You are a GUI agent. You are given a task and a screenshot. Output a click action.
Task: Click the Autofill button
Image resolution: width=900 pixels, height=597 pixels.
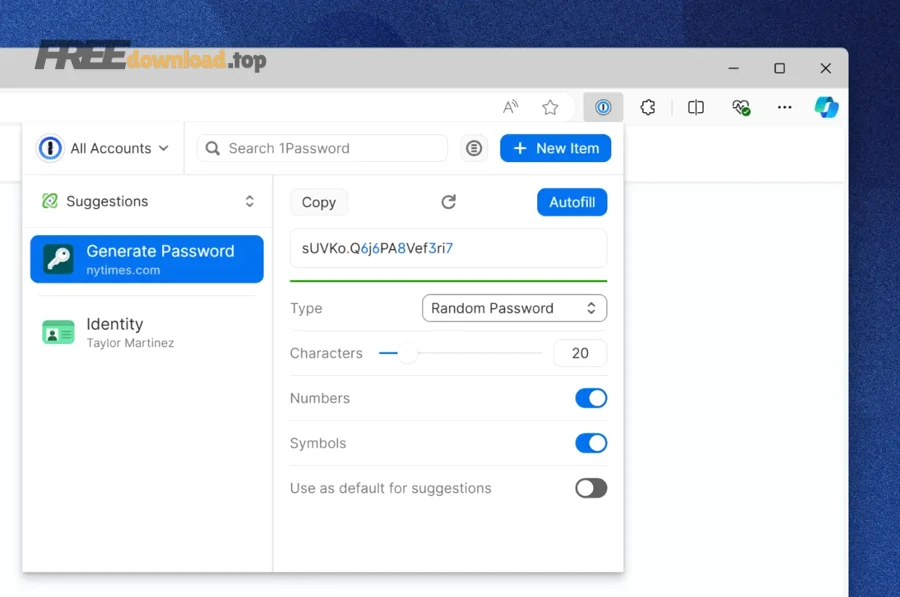571,201
